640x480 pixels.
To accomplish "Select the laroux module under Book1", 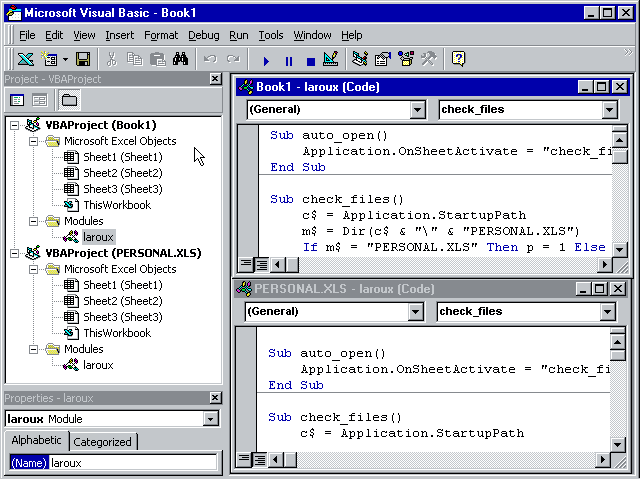I will [98, 237].
